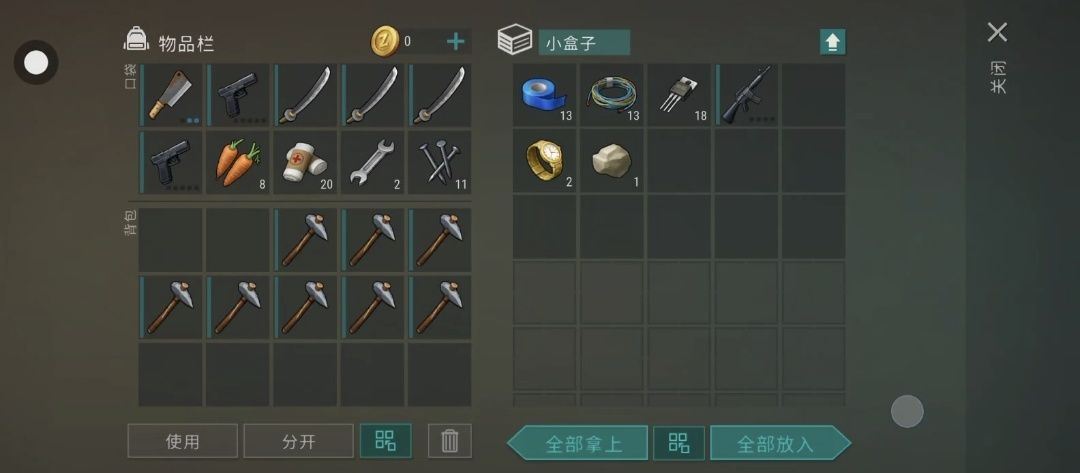Sort box with grid icon beside 全部拿上
The width and height of the screenshot is (1080, 473).
point(678,443)
